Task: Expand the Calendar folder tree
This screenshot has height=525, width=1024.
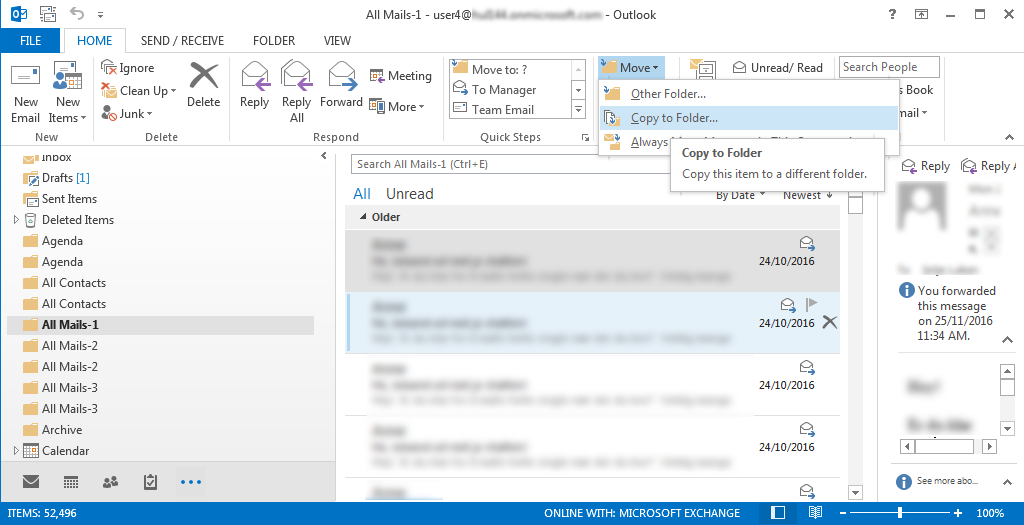Action: (16, 451)
